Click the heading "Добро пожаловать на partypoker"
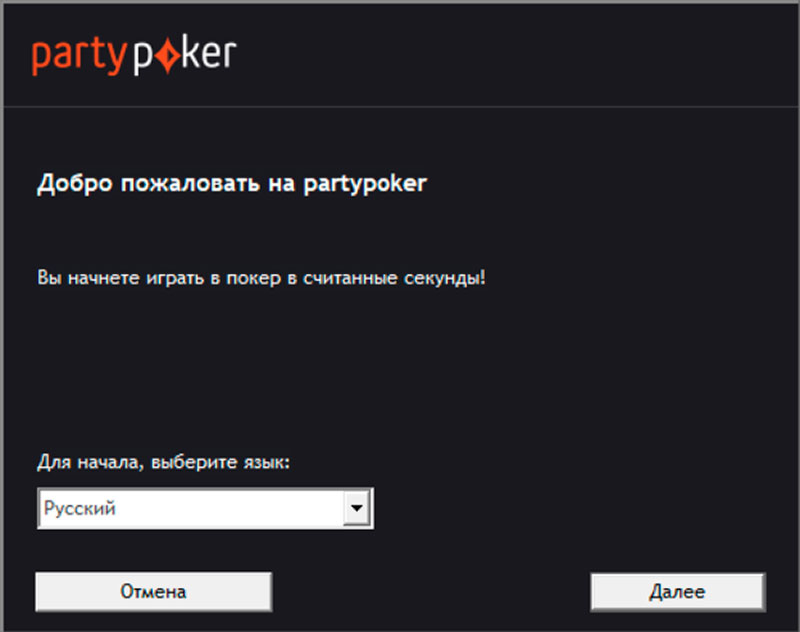Viewport: 800px width, 632px height. point(232,184)
